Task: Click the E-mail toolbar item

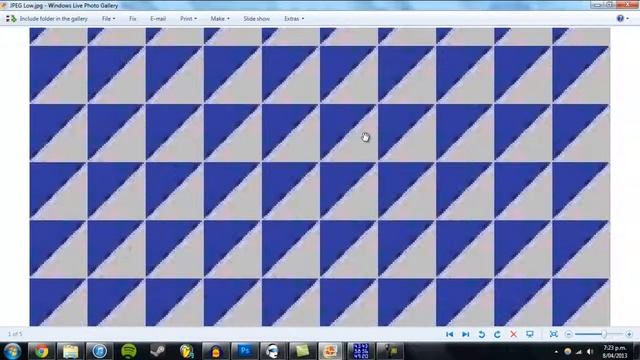Action: tap(158, 19)
